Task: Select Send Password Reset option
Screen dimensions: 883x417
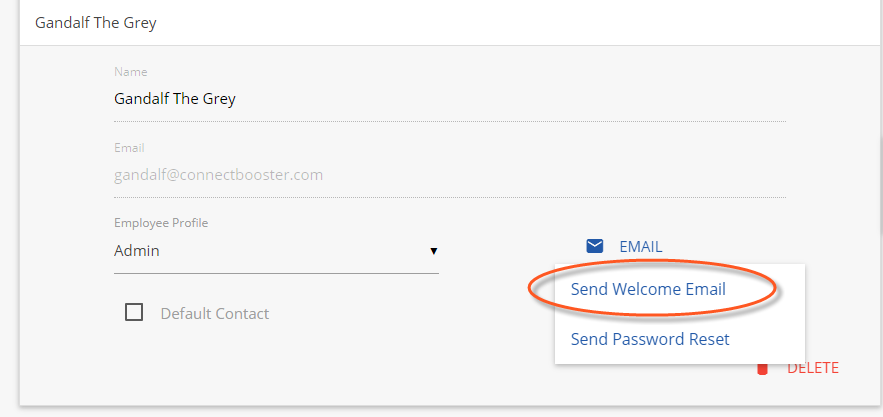Action: 650,339
